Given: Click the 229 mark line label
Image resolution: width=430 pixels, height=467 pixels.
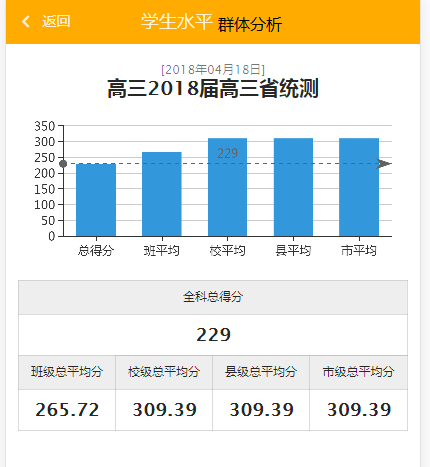Looking at the screenshot, I should [228, 153].
